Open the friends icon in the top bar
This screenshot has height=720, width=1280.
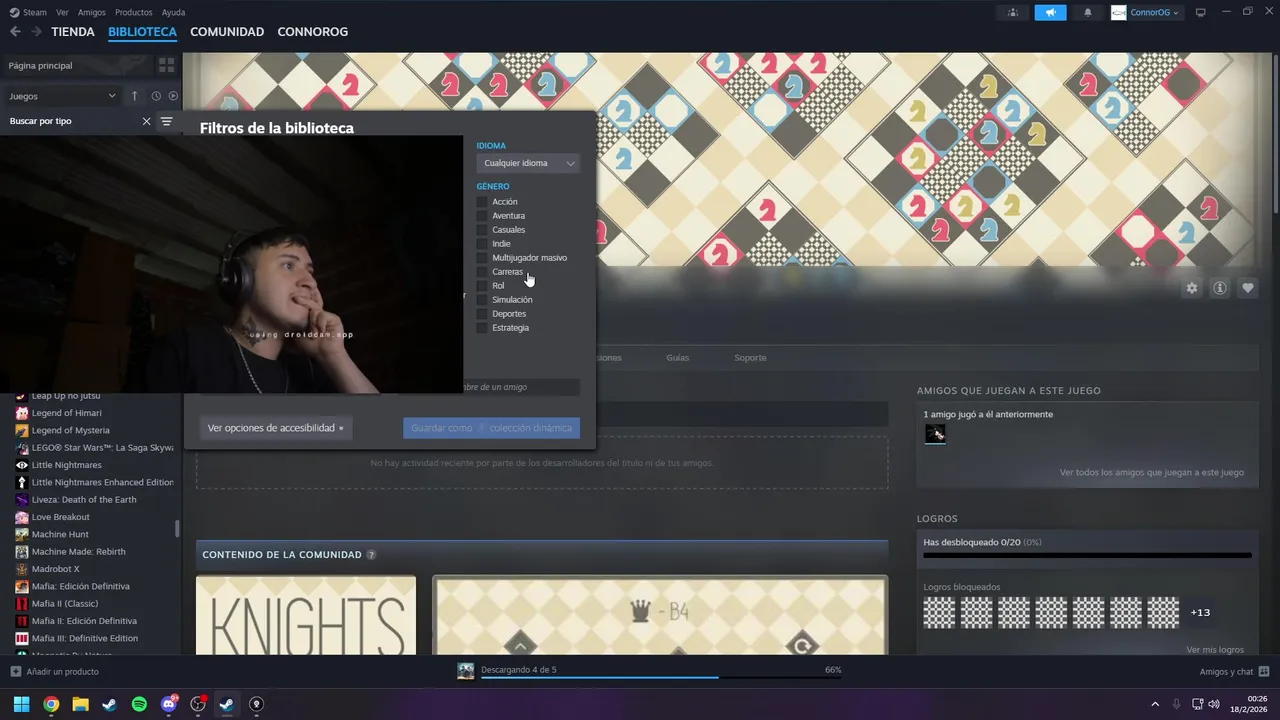click(1013, 13)
